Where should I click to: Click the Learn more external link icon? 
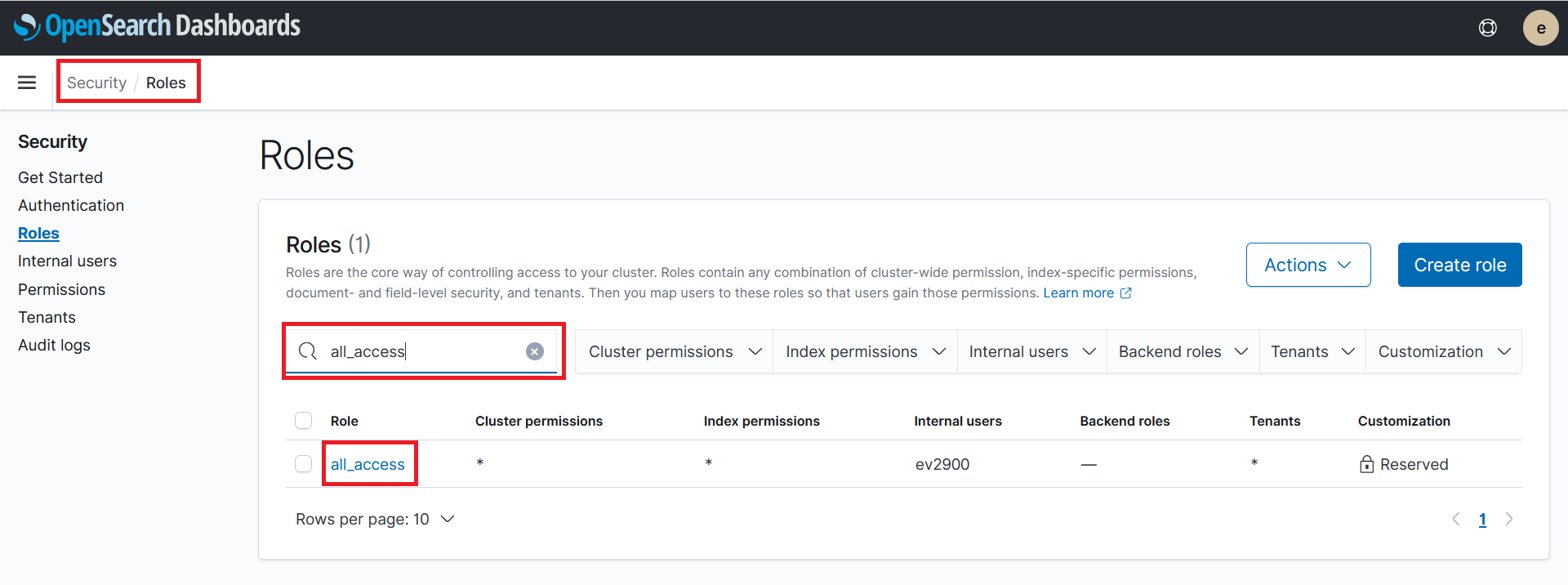click(1125, 292)
